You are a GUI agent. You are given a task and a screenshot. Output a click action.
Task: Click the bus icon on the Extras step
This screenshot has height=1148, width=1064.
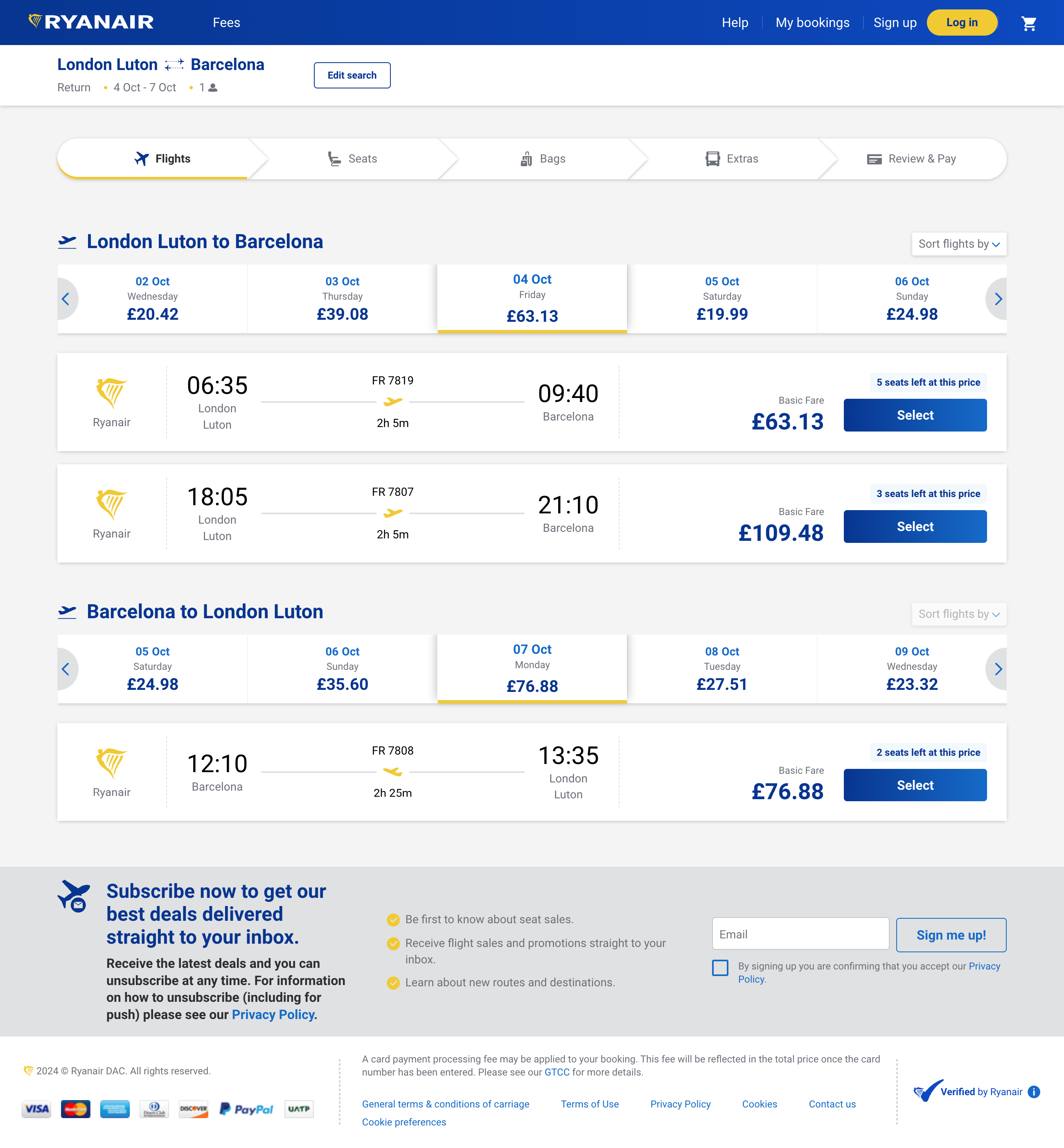[712, 158]
